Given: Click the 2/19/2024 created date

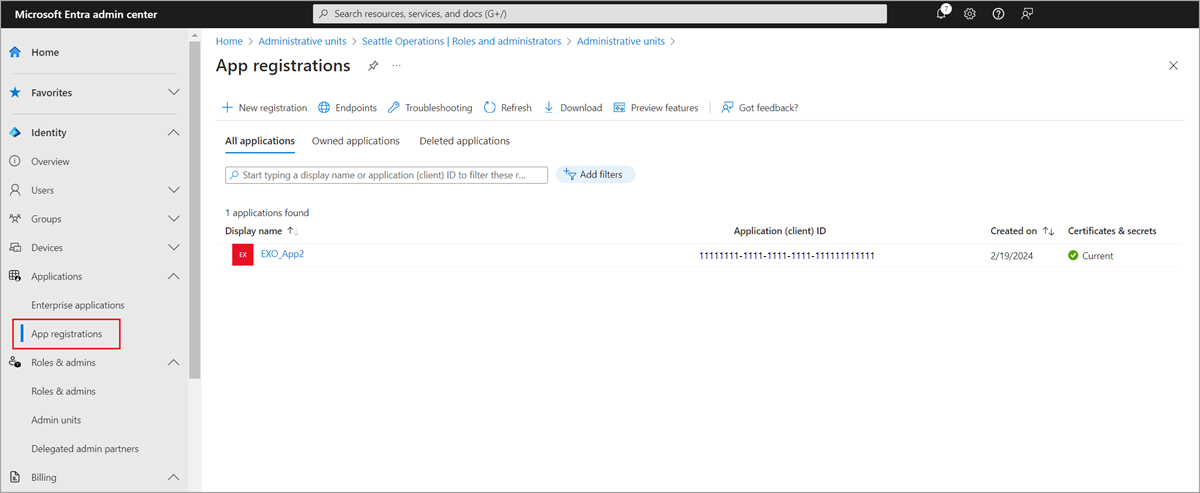Looking at the screenshot, I should [1012, 256].
